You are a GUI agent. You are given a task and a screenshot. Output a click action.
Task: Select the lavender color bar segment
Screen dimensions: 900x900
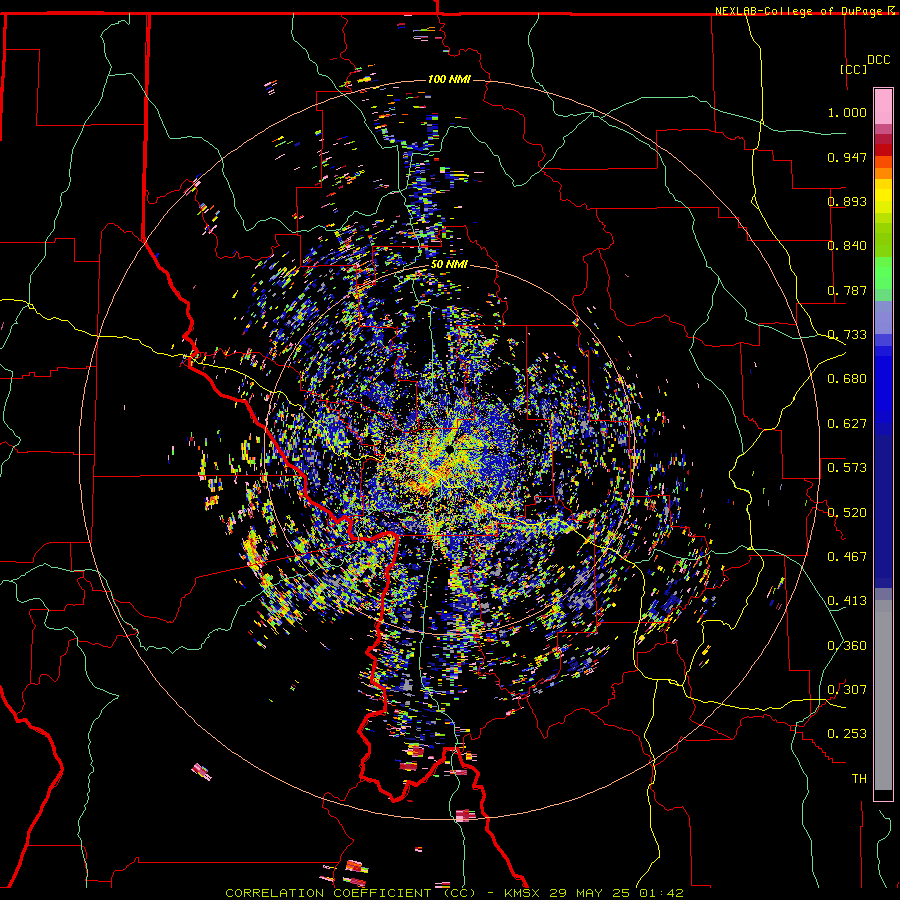[x=883, y=317]
